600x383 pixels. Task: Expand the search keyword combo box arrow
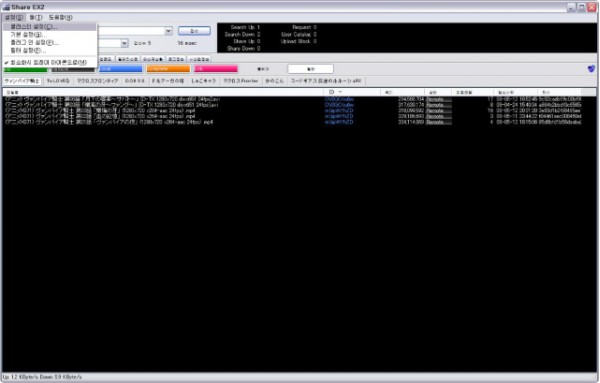168,31
